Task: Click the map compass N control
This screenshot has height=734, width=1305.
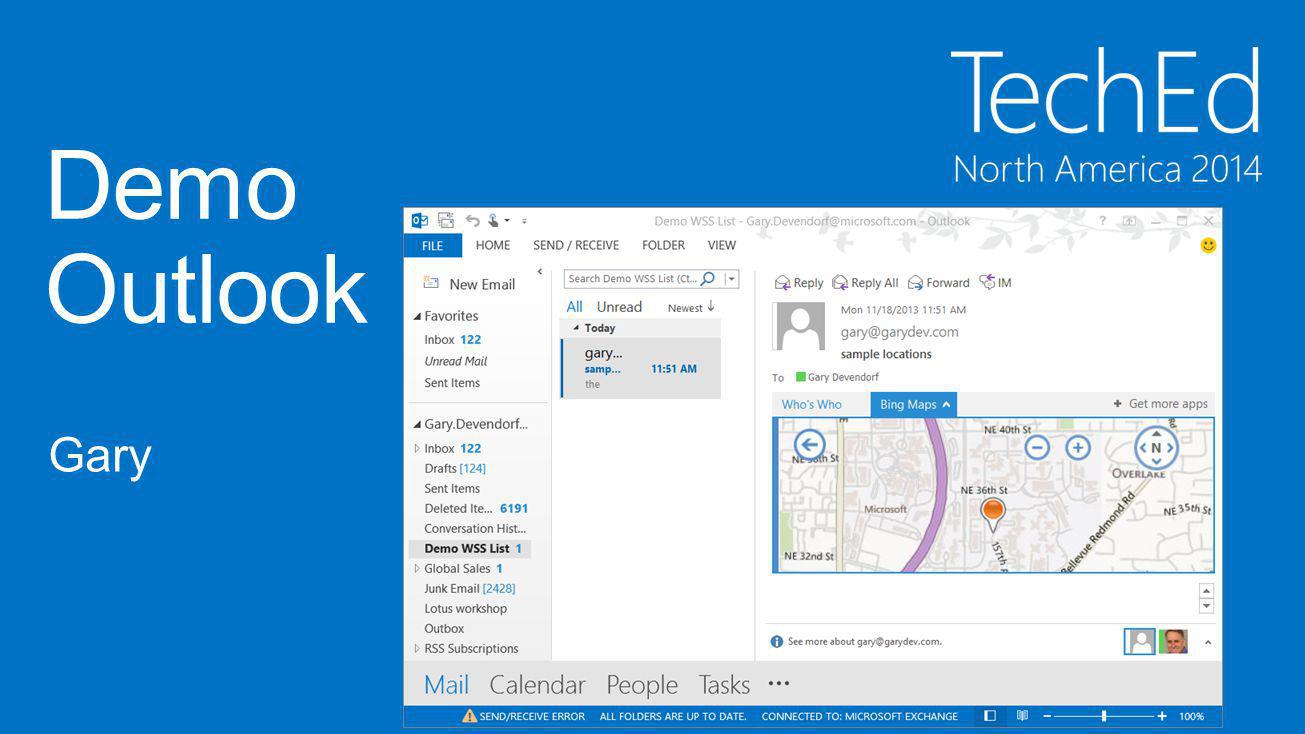Action: click(1156, 448)
